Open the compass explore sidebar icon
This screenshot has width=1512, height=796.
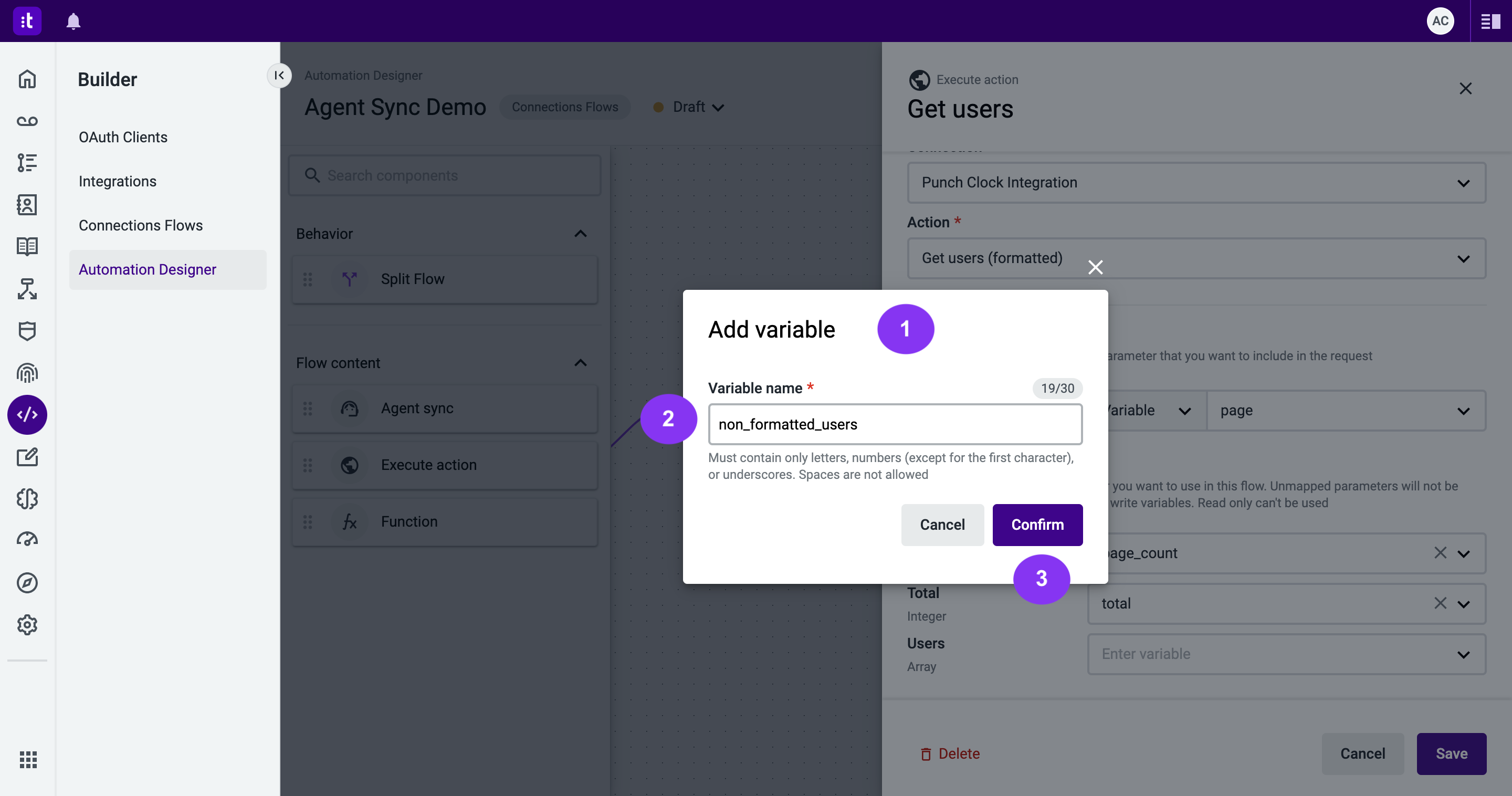pos(27,583)
